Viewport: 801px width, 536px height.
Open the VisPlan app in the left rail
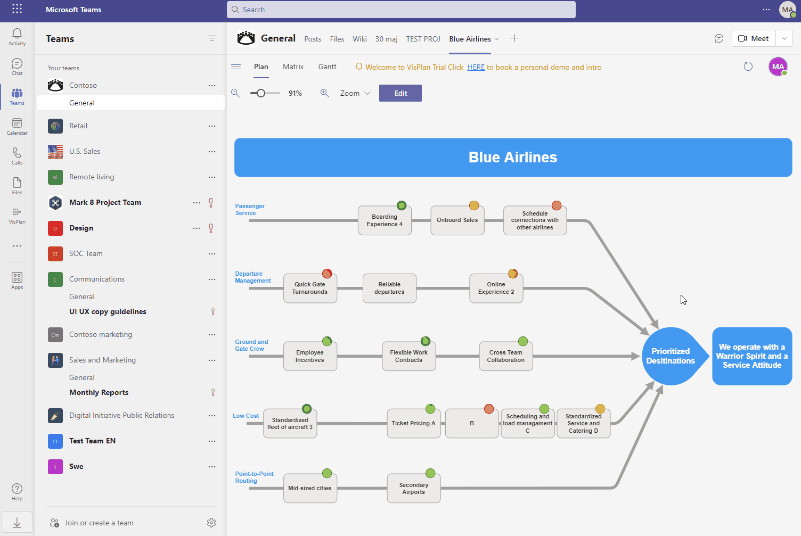[17, 215]
